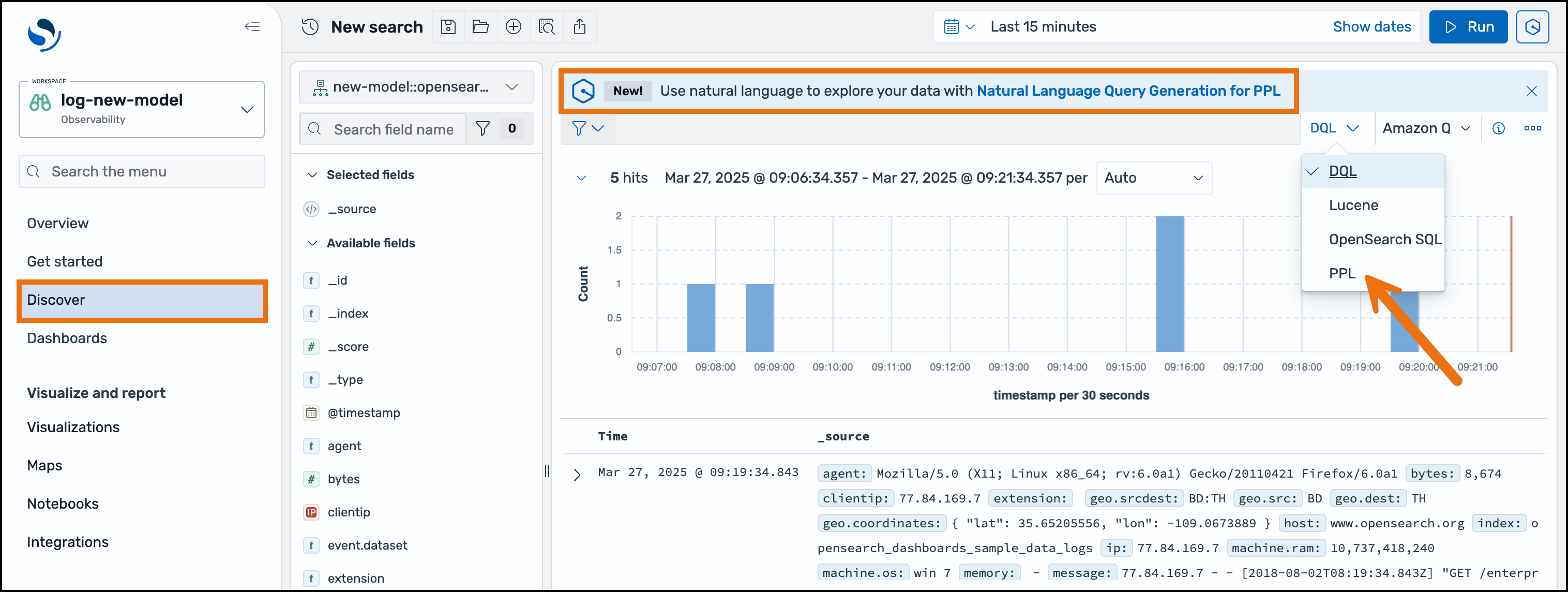Viewport: 1568px width, 592px height.
Task: Select PPL from the language menu
Action: [1341, 273]
